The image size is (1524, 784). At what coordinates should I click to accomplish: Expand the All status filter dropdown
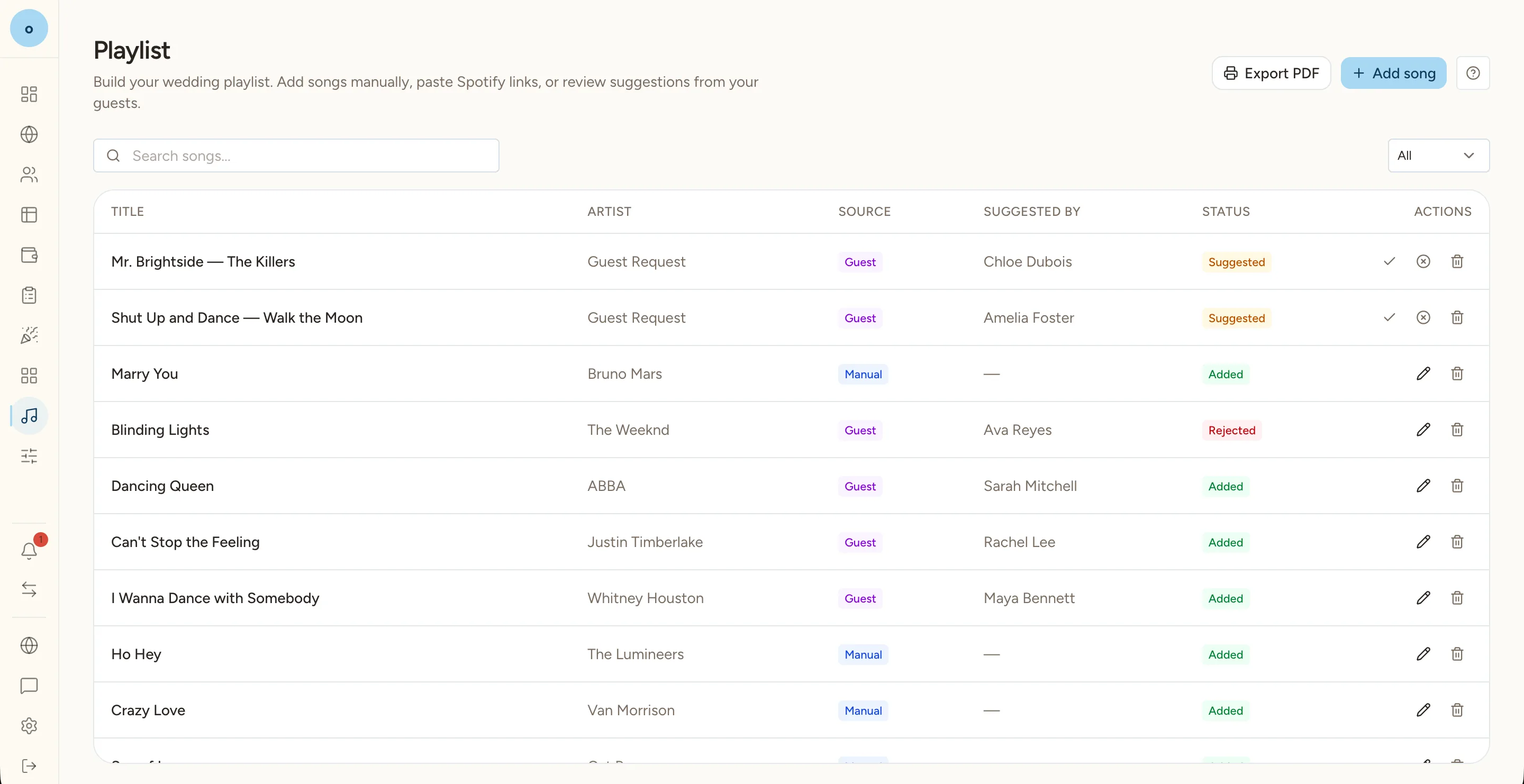(x=1438, y=156)
